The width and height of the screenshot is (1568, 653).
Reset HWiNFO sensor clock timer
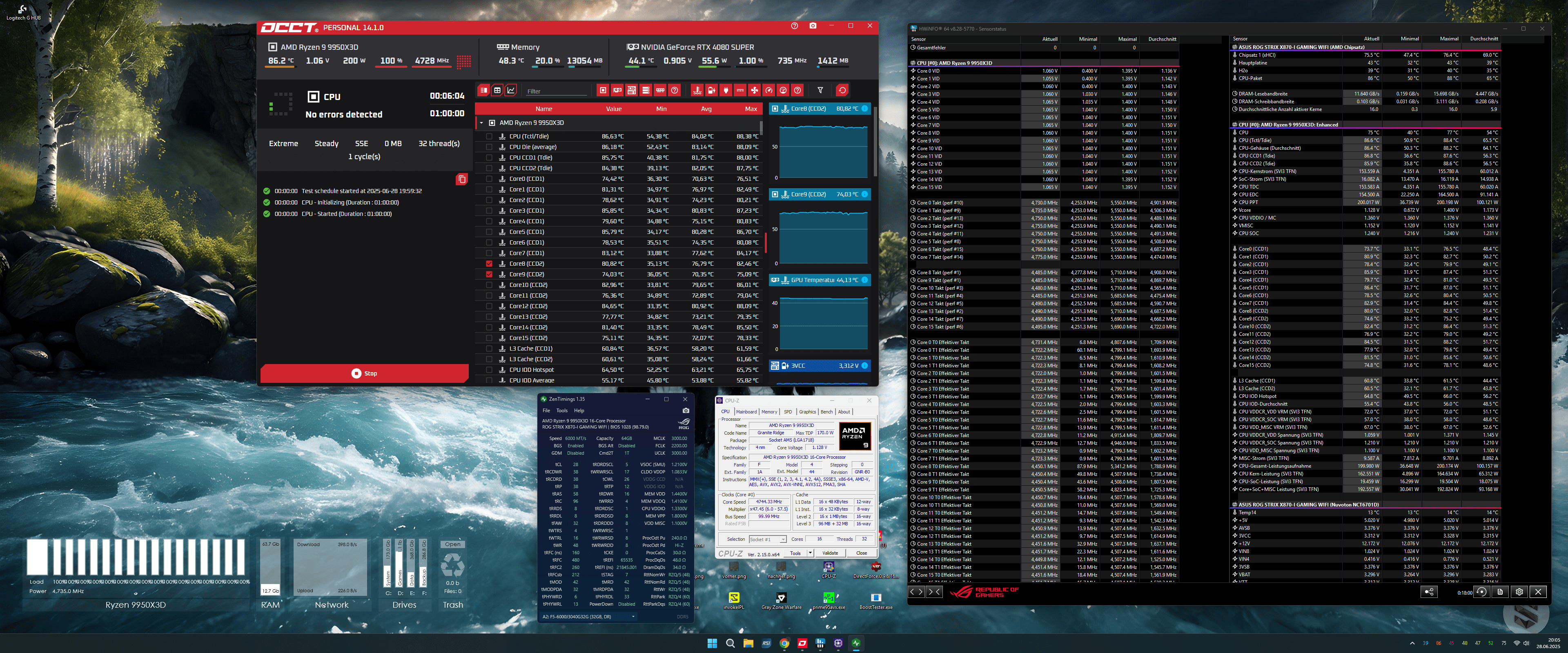1481,591
